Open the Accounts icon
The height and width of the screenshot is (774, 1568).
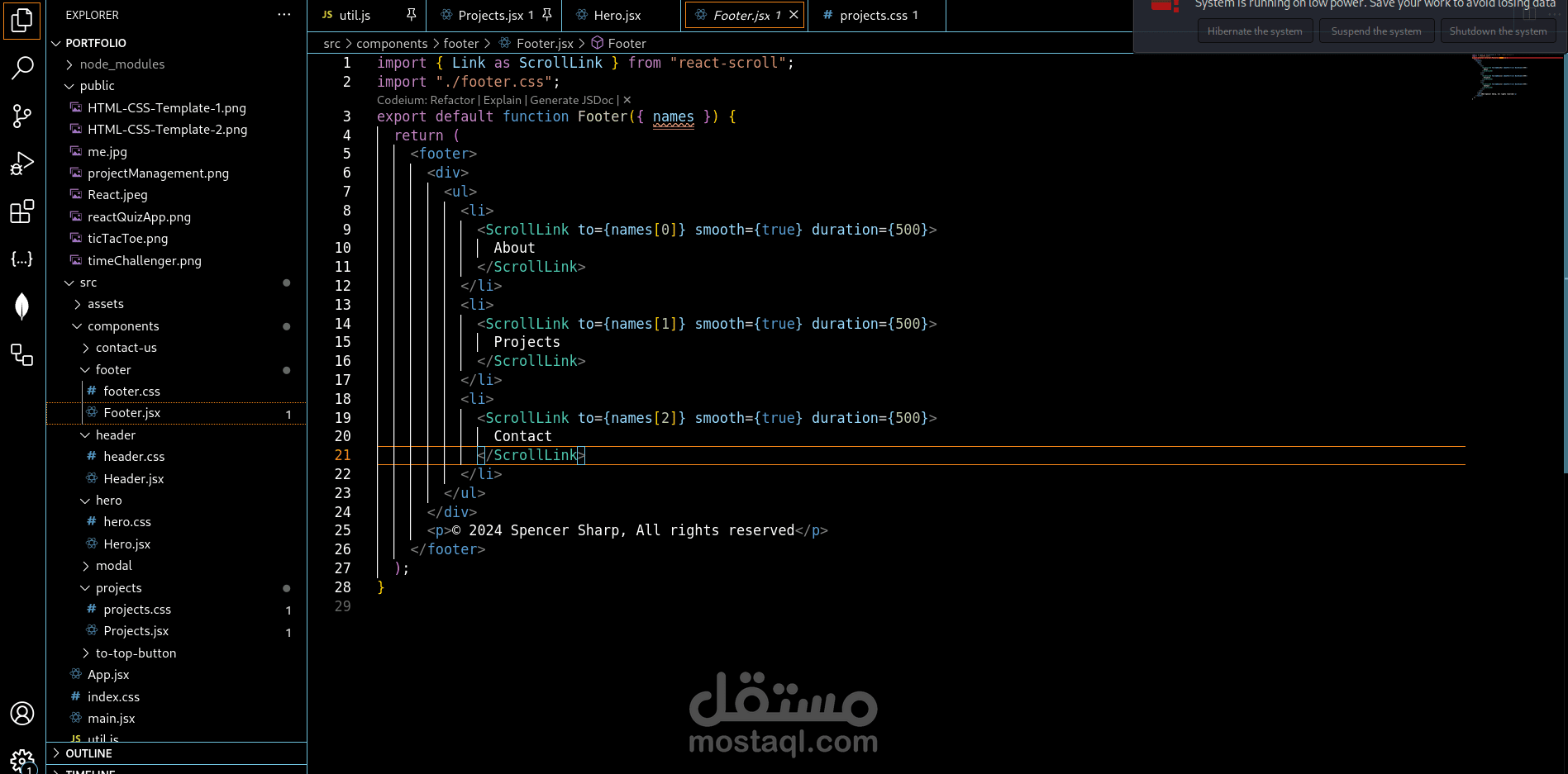click(22, 713)
